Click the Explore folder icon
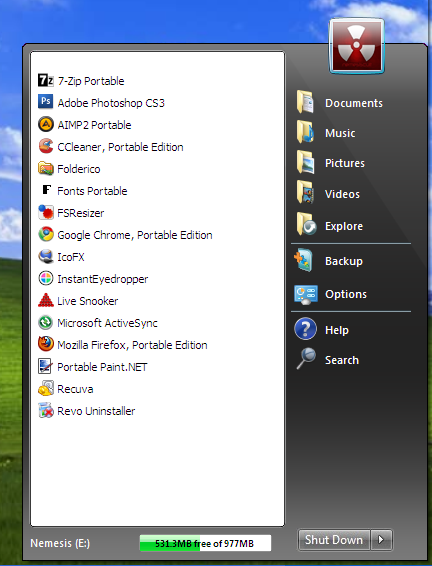Viewport: 432px width, 566px height. (306, 225)
